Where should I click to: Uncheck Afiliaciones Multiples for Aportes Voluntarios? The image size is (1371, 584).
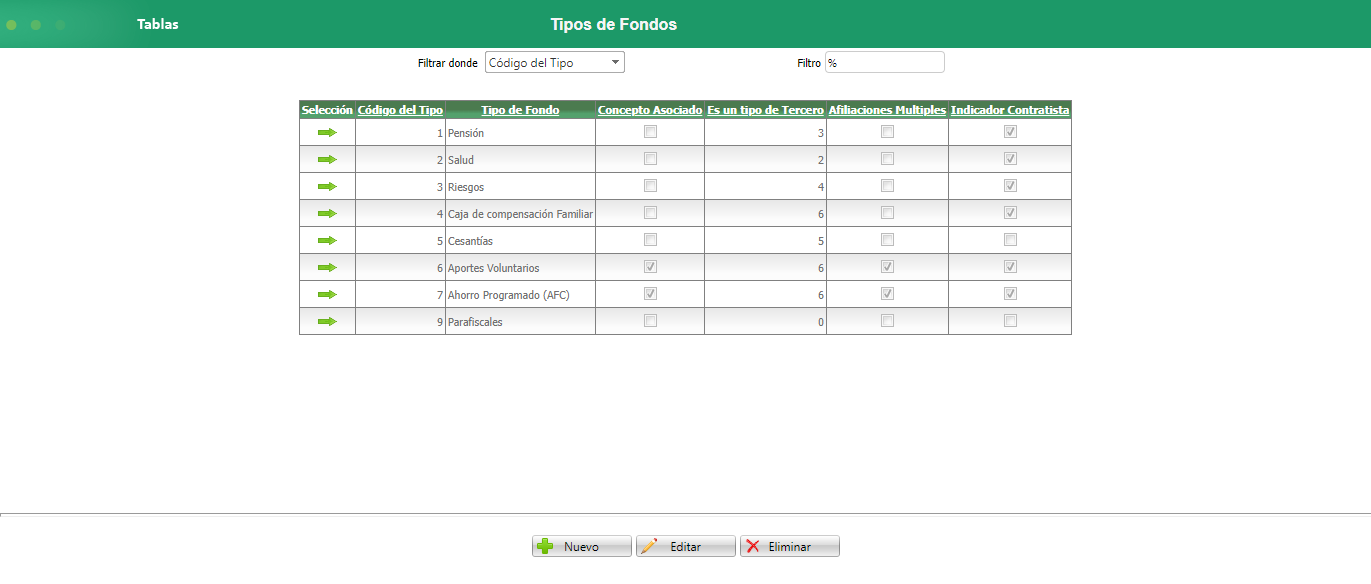point(887,266)
